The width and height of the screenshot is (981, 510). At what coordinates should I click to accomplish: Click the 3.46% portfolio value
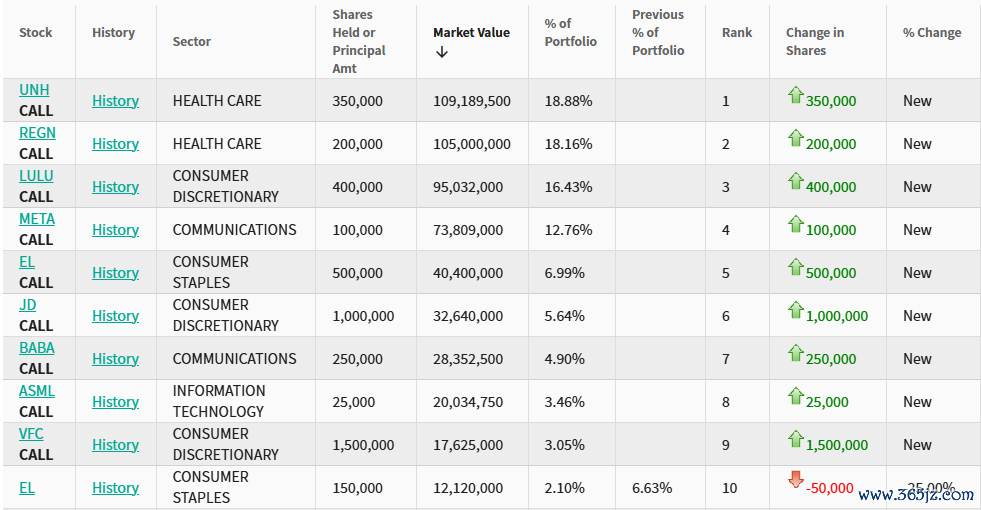click(564, 402)
